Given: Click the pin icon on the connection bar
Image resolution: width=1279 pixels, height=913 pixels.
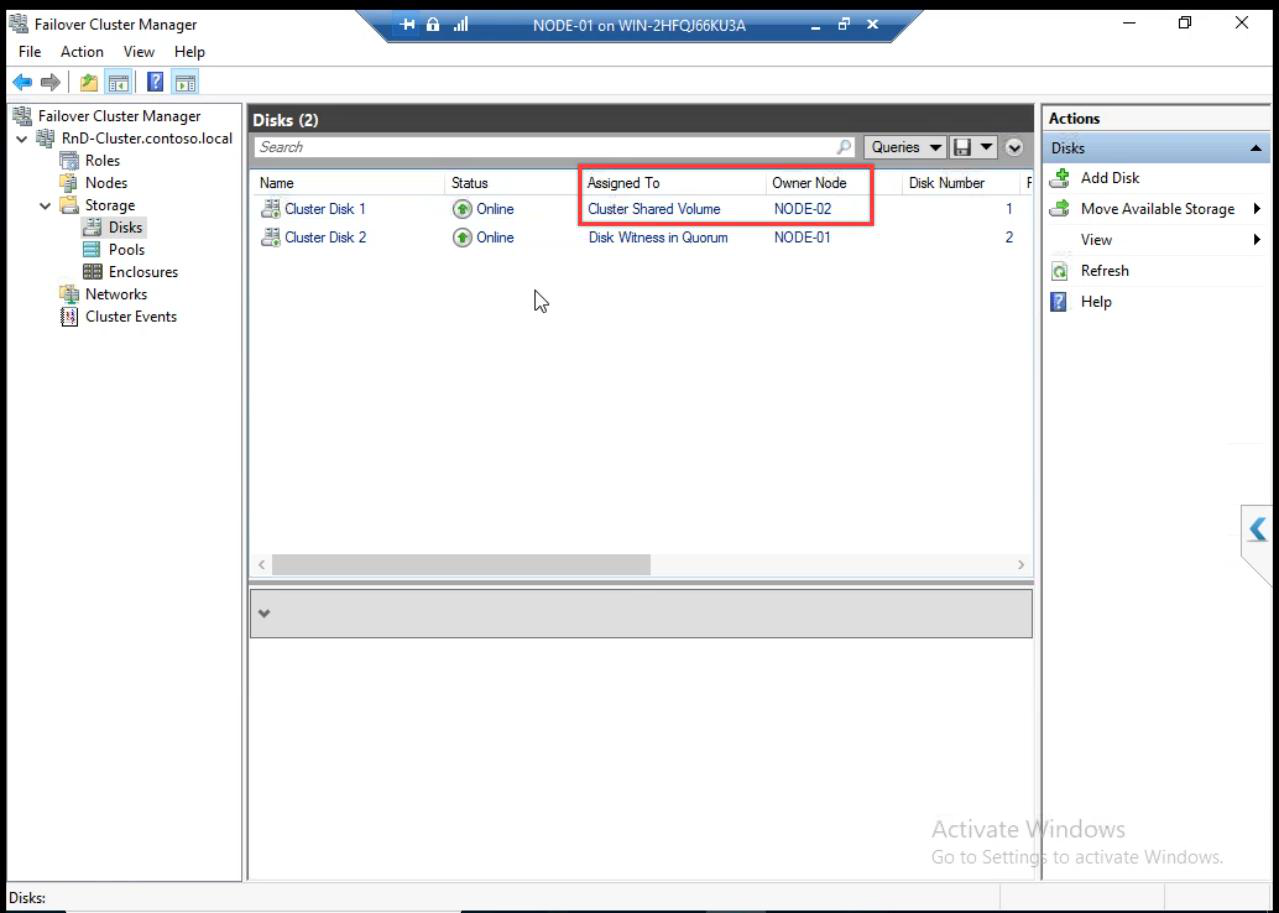Looking at the screenshot, I should pos(408,25).
